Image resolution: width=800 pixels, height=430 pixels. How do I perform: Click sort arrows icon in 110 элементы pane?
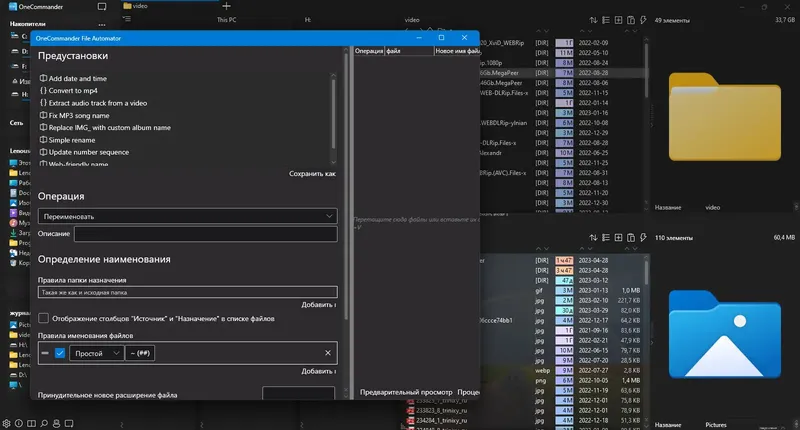point(593,238)
